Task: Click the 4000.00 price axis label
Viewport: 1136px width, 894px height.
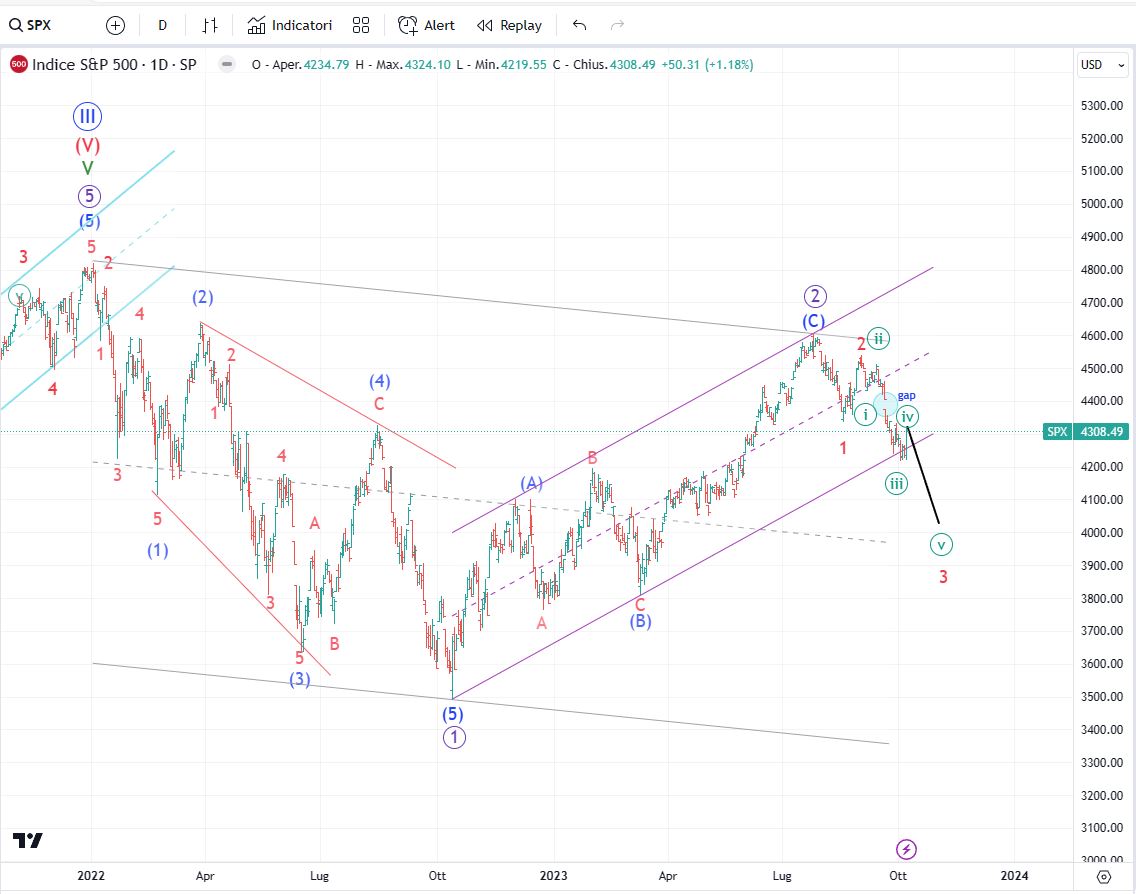Action: [x=1101, y=532]
